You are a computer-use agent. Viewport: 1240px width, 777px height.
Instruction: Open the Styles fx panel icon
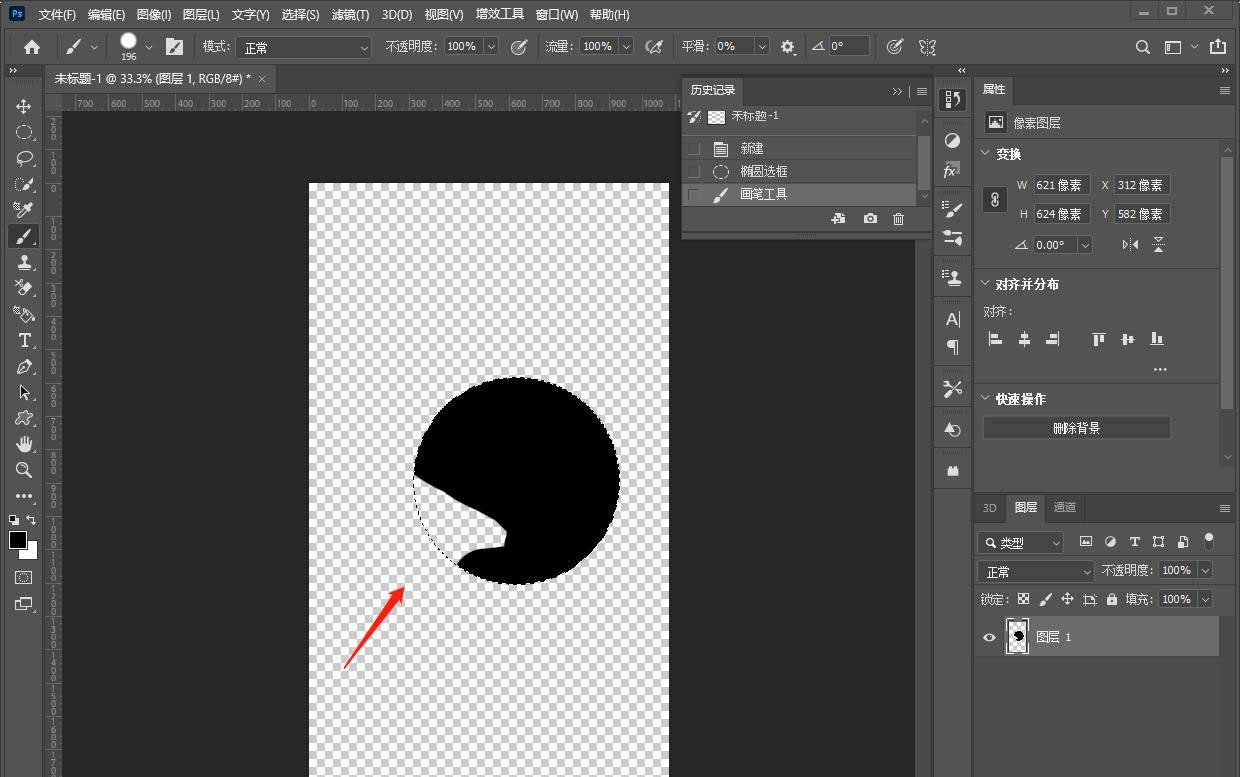(x=952, y=171)
